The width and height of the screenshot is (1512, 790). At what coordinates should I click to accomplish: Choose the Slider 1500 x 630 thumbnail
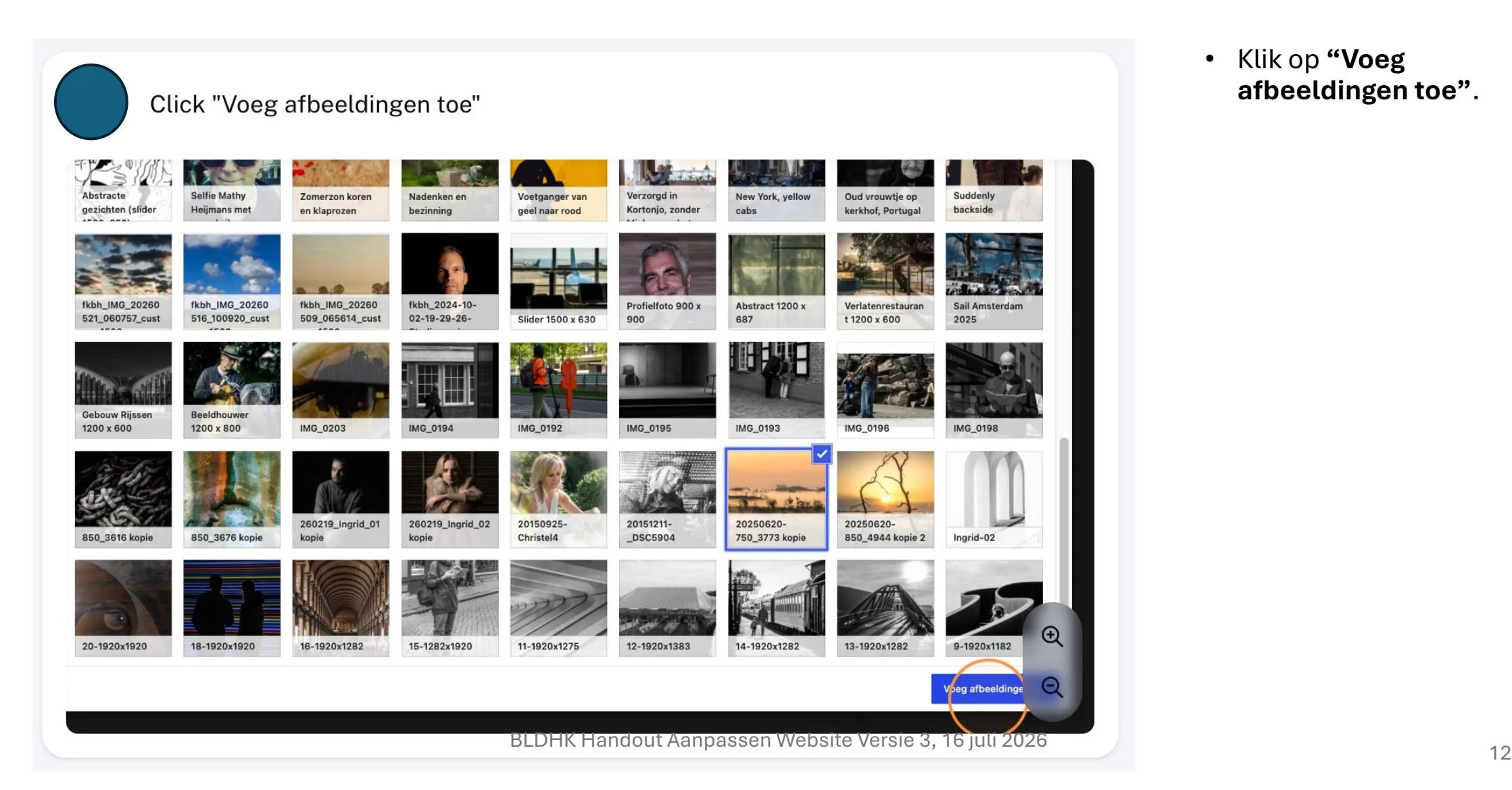558,281
